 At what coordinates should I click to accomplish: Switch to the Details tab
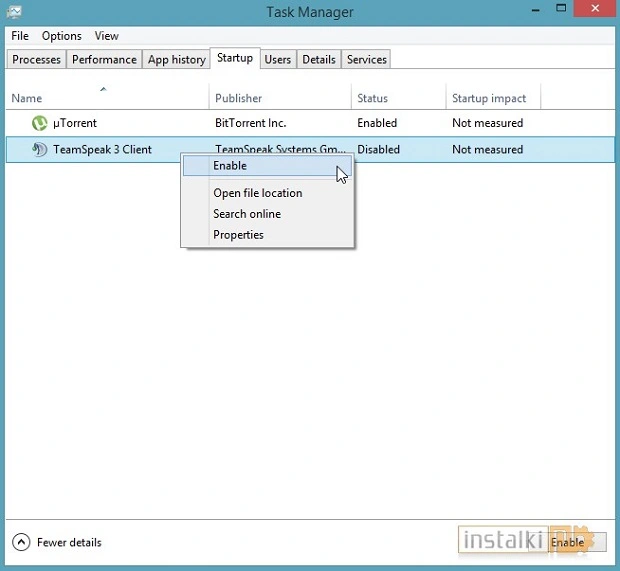[x=319, y=59]
